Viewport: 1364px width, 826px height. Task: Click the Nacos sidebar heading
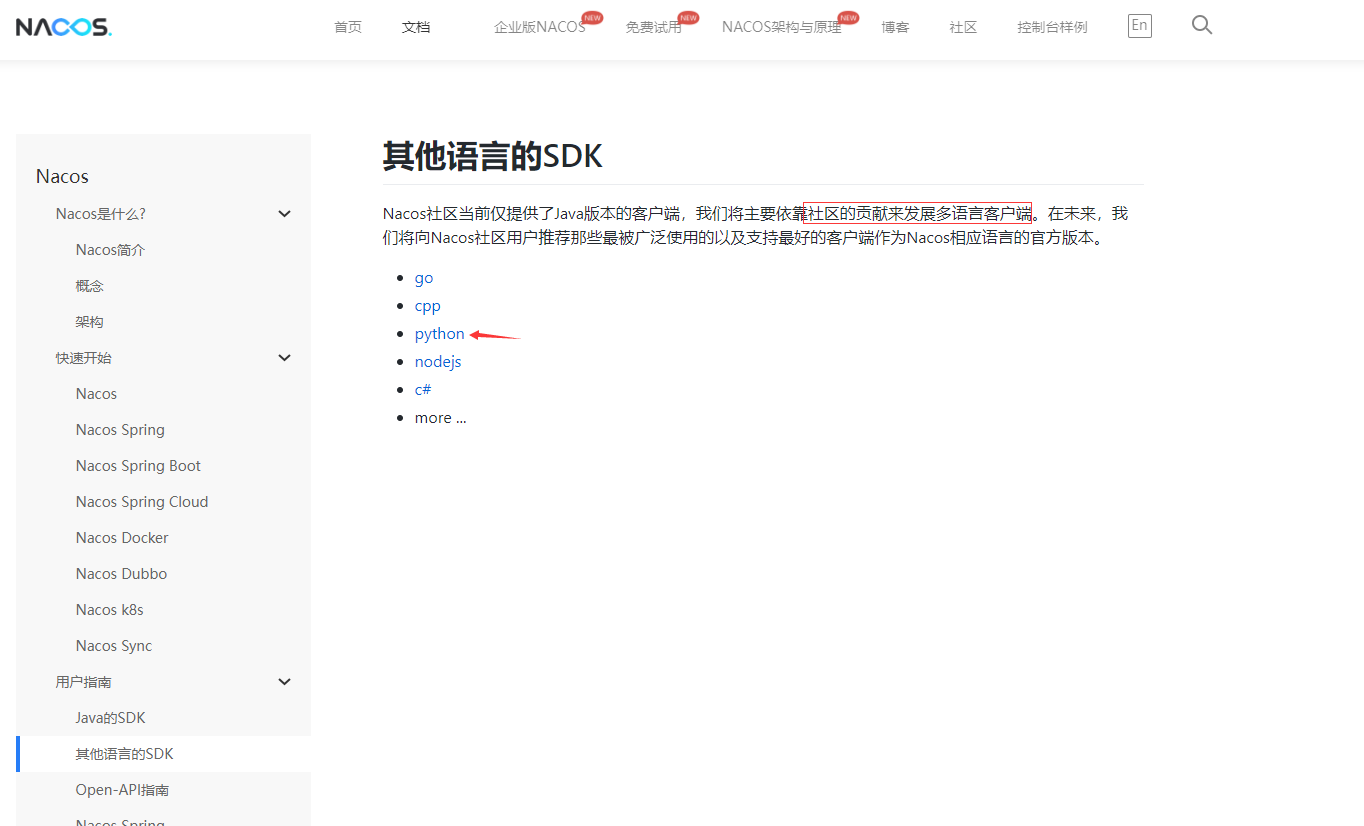point(62,176)
